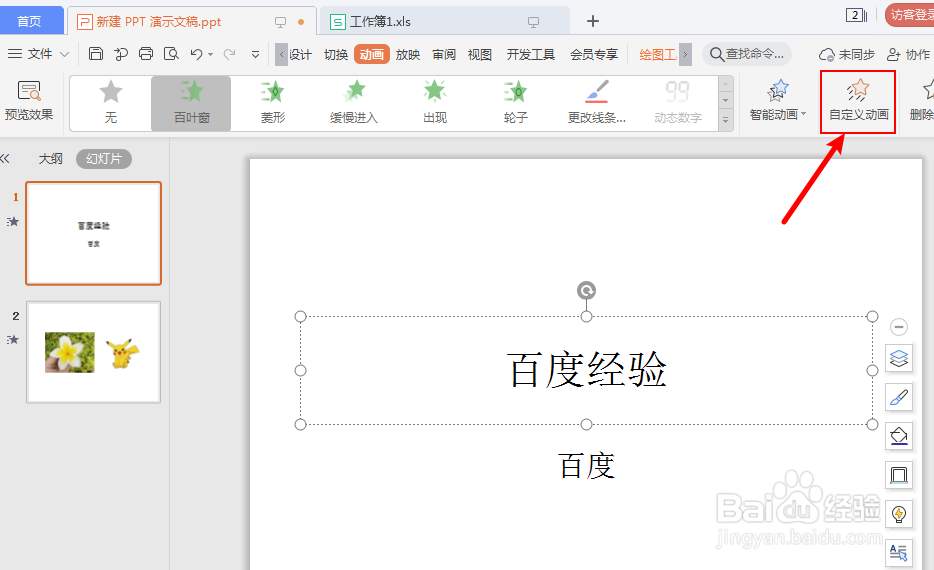This screenshot has height=570, width=934.
Task: Open the 视图 ribbon tab
Action: click(480, 55)
